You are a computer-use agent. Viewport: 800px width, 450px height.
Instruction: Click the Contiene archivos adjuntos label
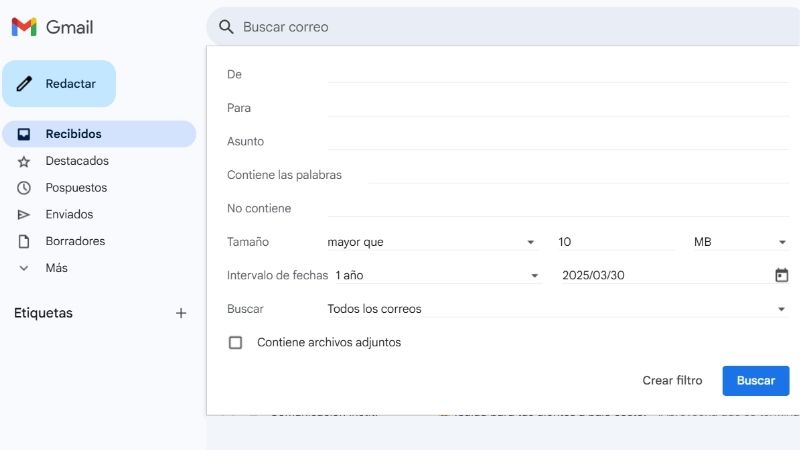pos(329,342)
